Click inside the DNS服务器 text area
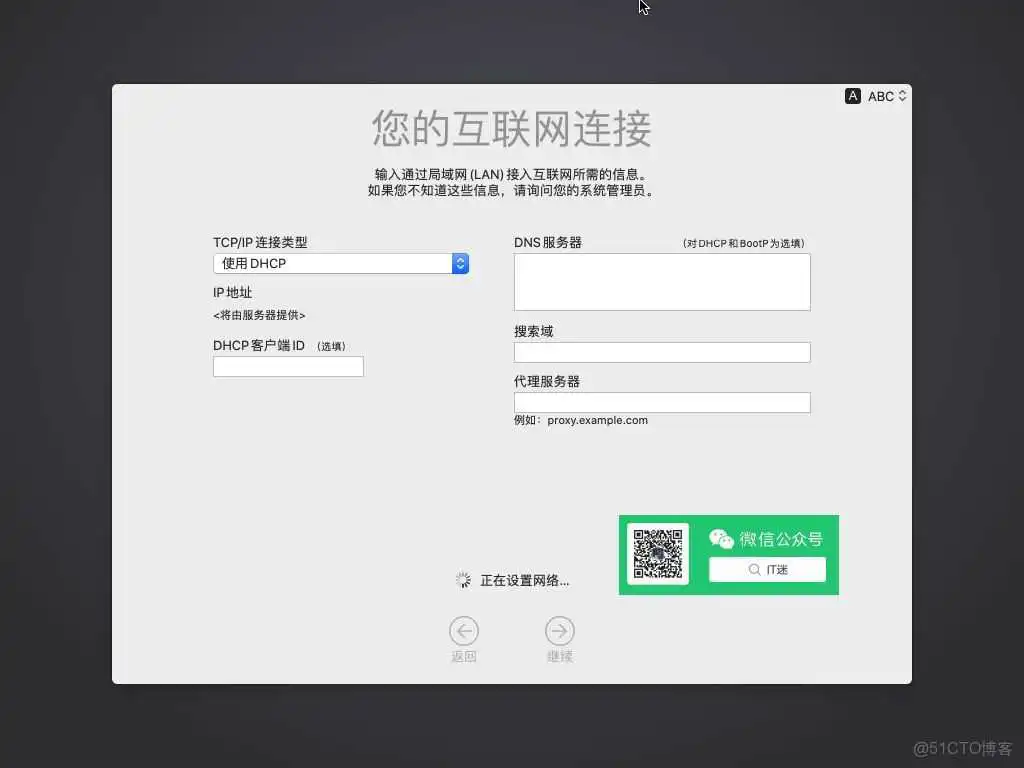 (x=662, y=282)
